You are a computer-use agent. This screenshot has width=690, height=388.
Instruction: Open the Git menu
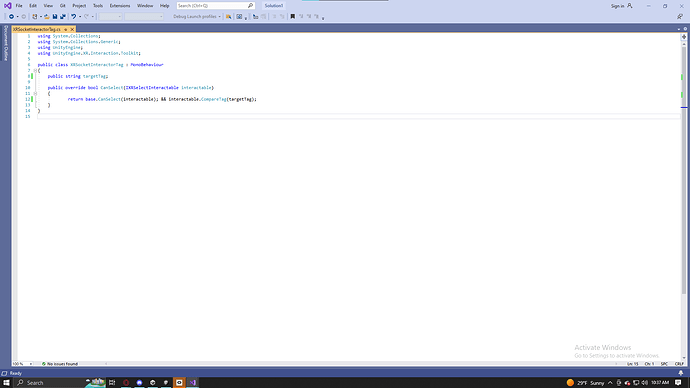point(62,6)
